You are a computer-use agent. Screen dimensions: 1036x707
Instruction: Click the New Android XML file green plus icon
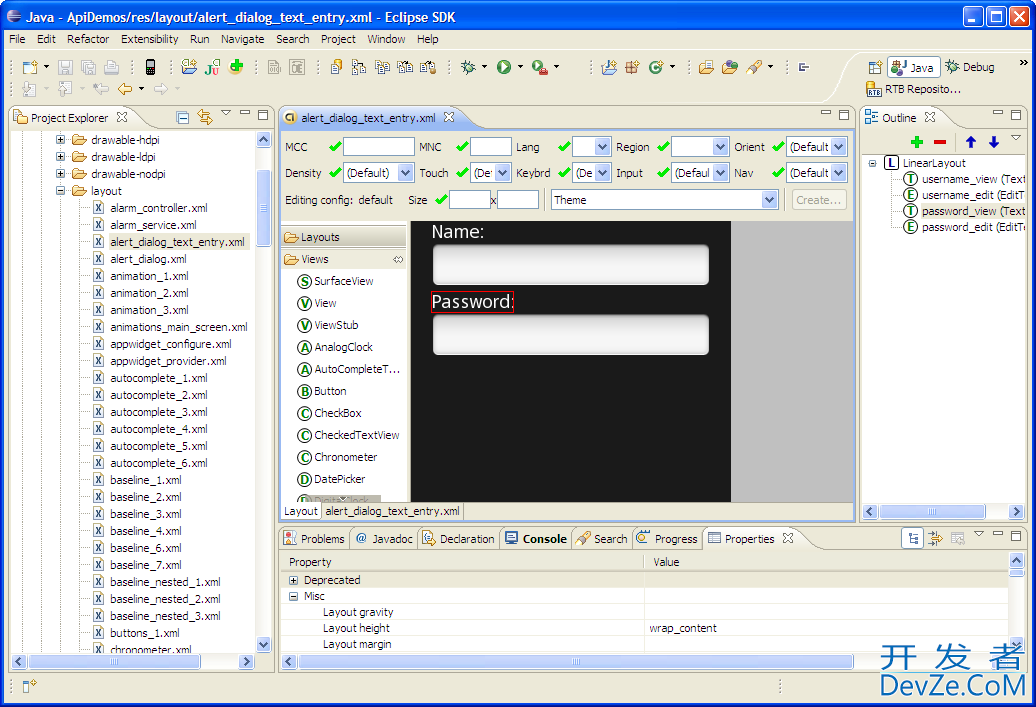(x=236, y=66)
